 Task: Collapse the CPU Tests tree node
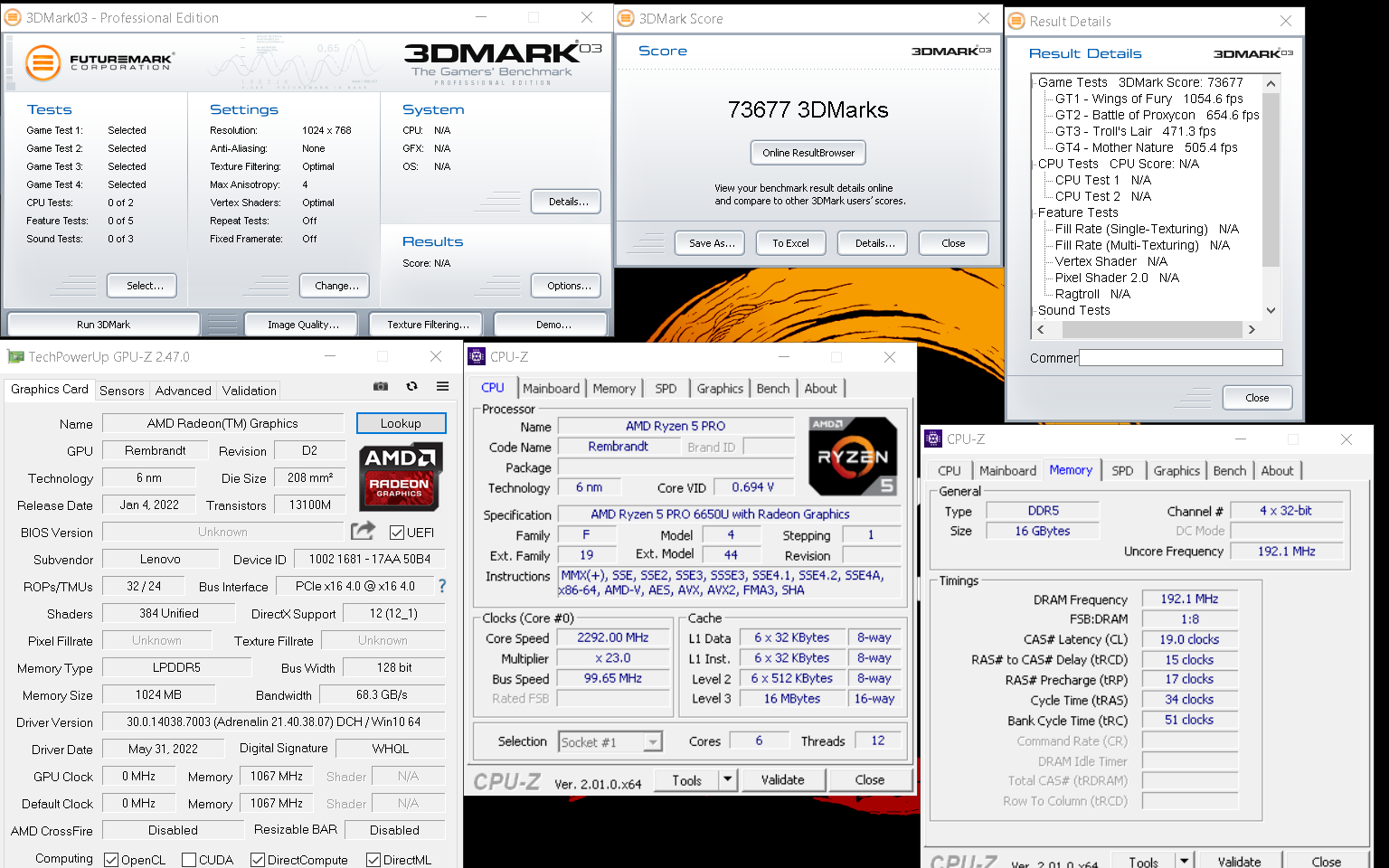pyautogui.click(x=1033, y=164)
